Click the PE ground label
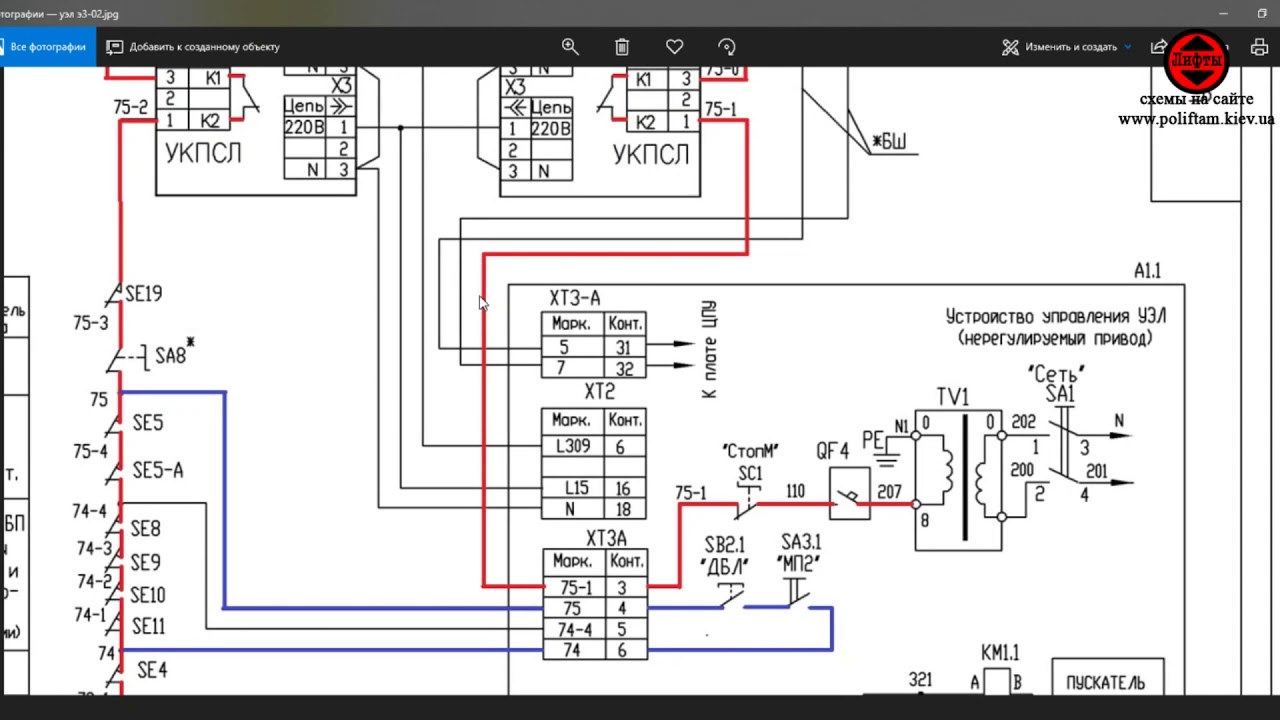 pos(872,440)
